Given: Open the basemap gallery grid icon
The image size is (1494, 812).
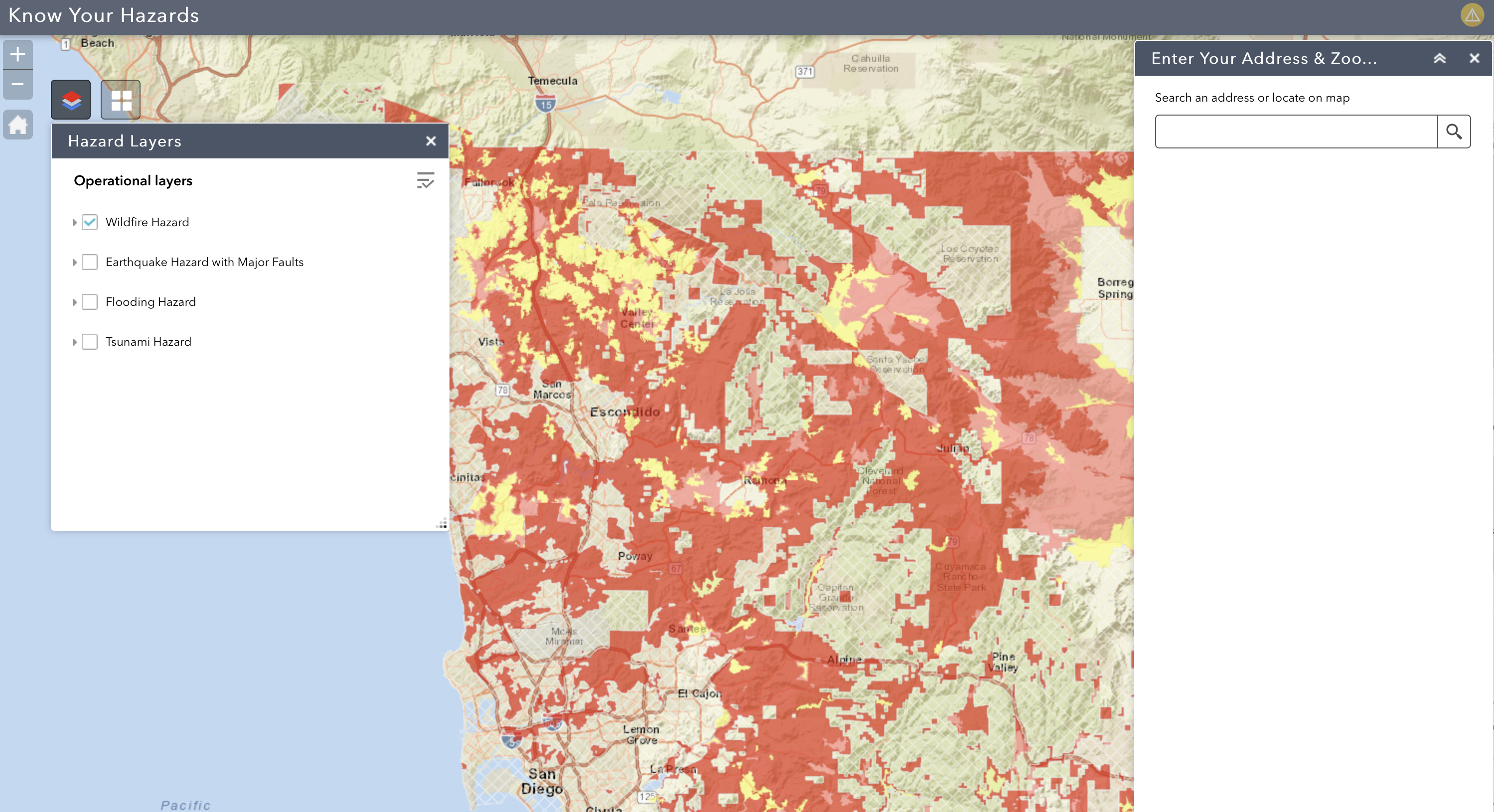Looking at the screenshot, I should pyautogui.click(x=121, y=100).
